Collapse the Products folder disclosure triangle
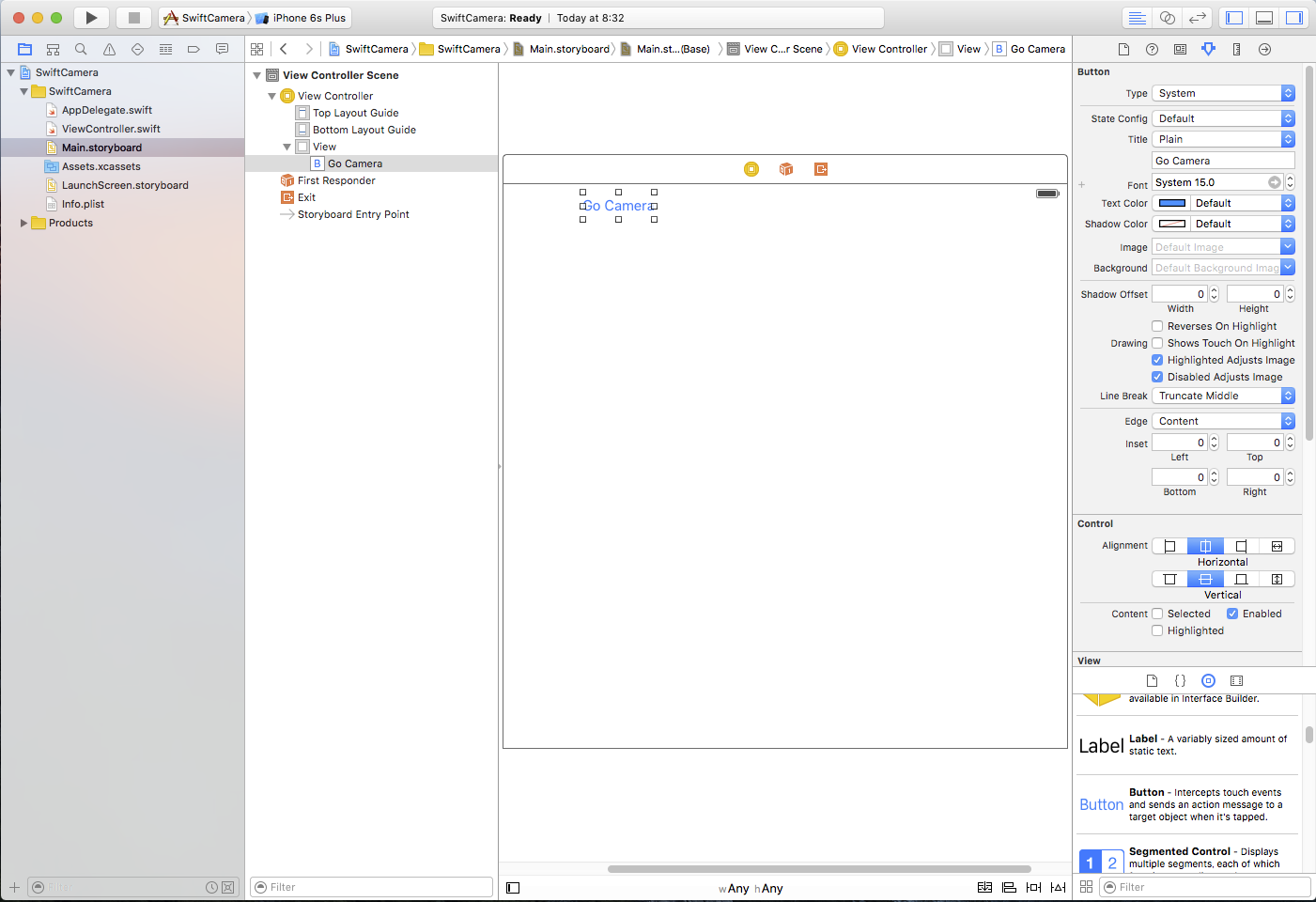Viewport: 1316px width, 902px height. pos(23,223)
